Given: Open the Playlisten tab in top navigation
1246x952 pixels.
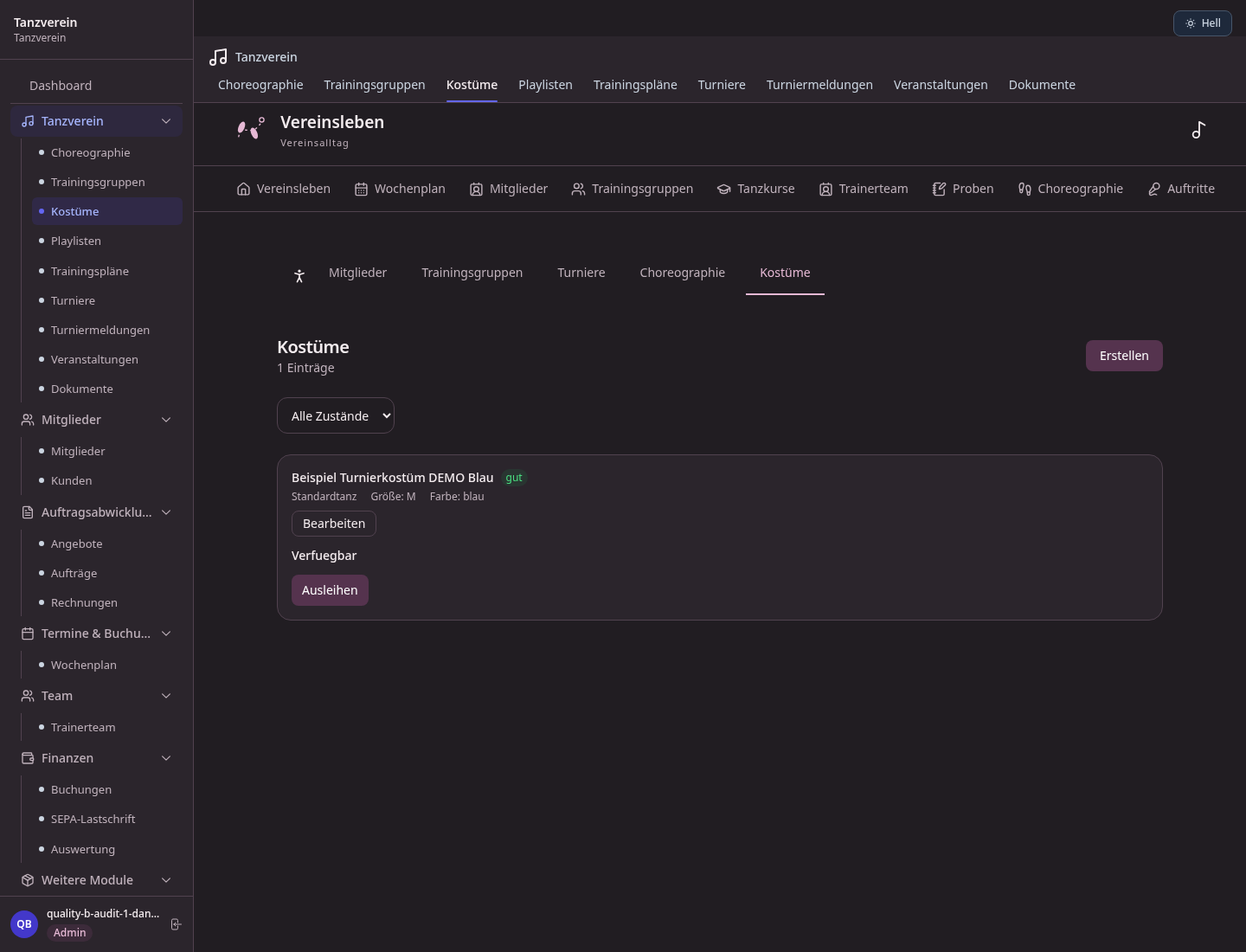Looking at the screenshot, I should tap(545, 85).
